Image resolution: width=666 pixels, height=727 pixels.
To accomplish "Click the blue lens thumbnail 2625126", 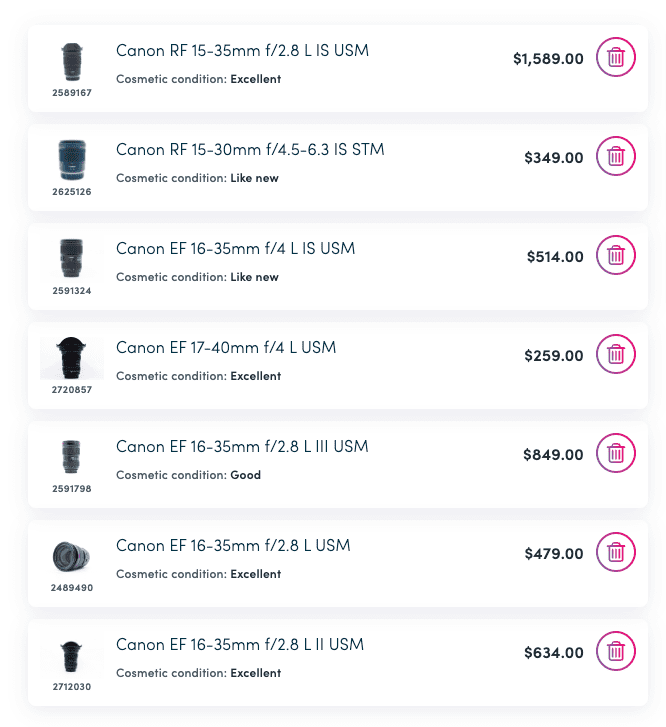I will tap(72, 160).
